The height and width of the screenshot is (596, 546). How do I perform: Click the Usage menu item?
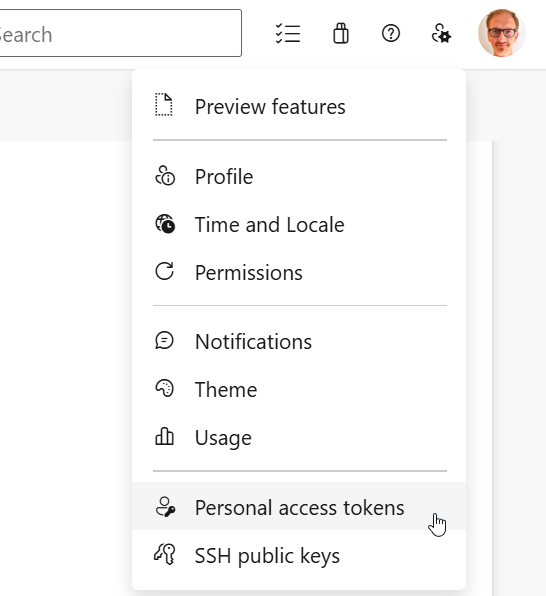299,437
